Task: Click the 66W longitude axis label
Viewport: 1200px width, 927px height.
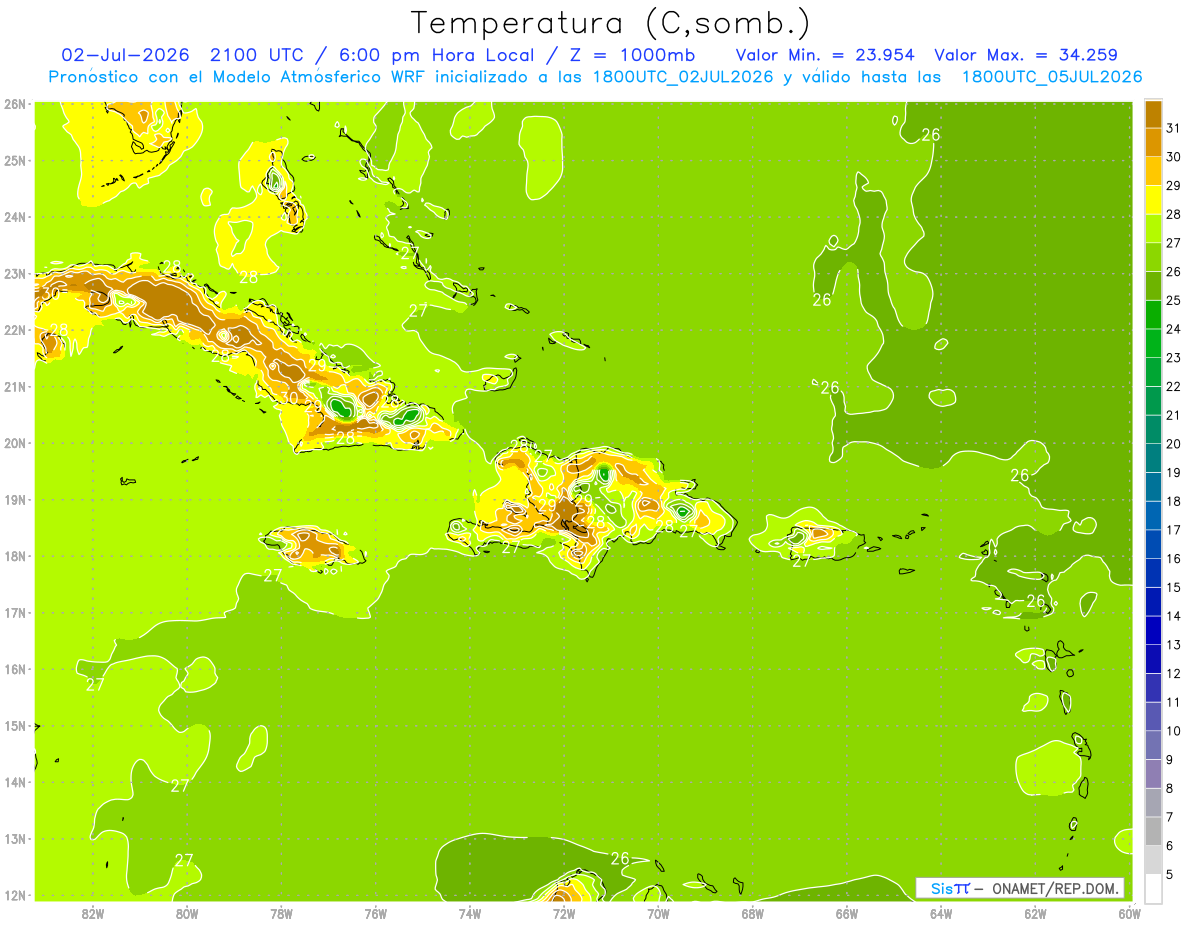Action: (x=847, y=913)
